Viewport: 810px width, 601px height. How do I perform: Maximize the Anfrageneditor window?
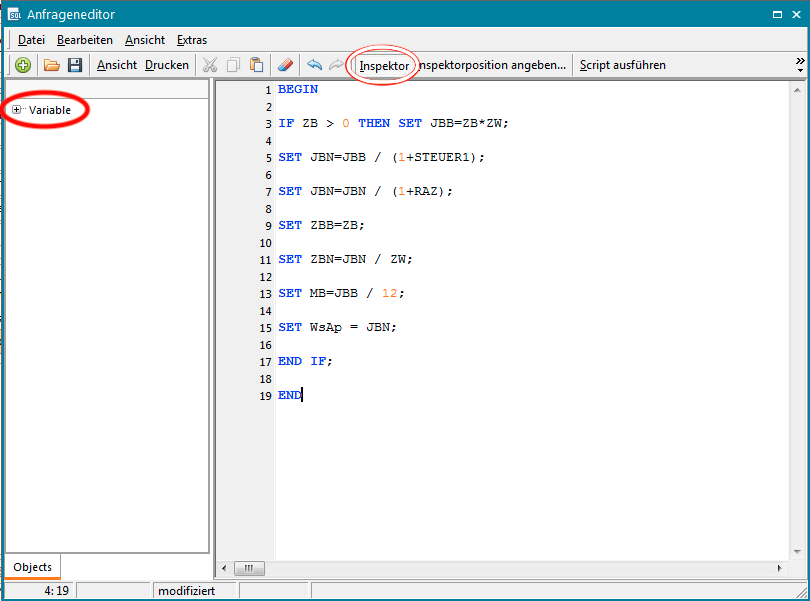click(777, 14)
